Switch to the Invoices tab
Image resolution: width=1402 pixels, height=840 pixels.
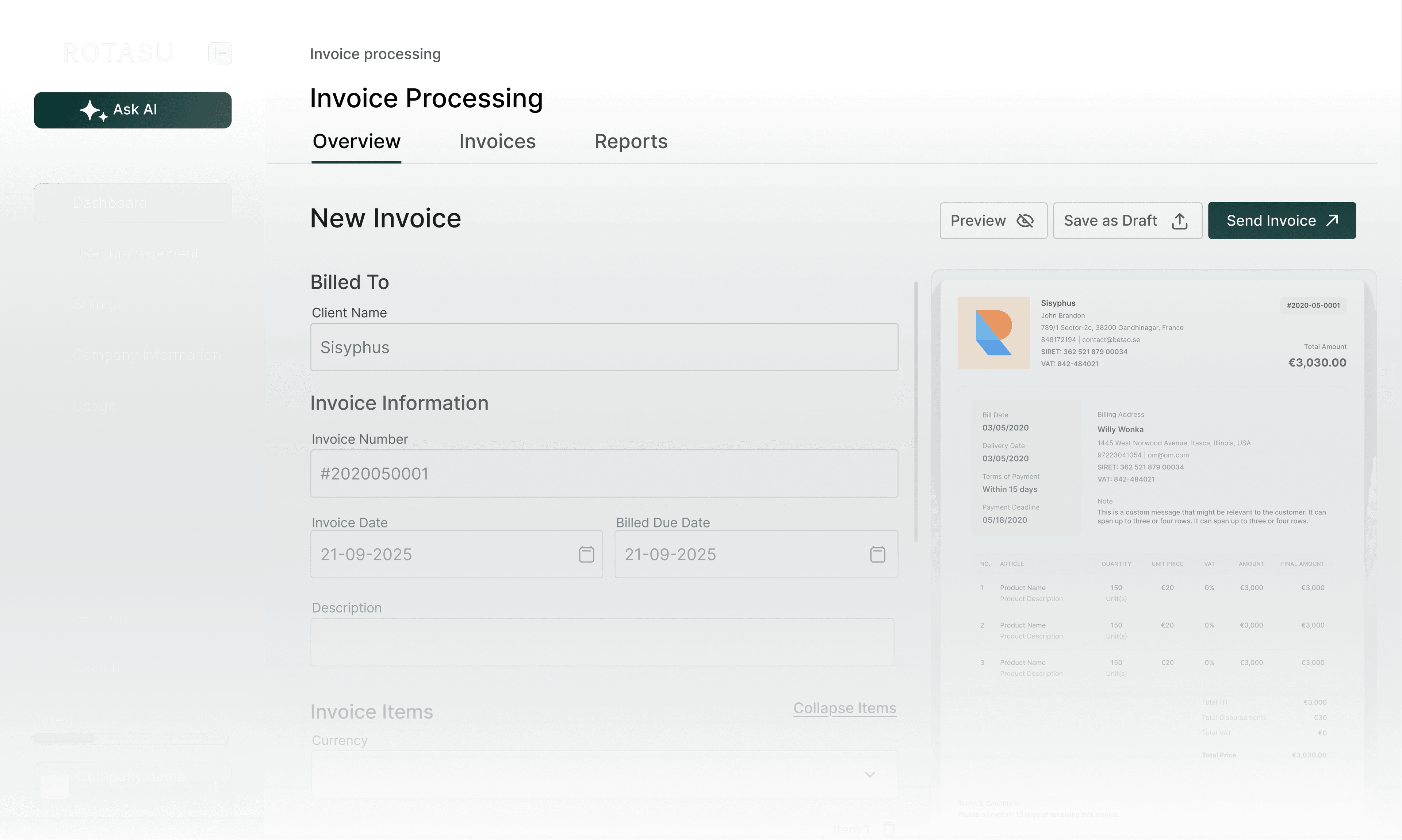[x=497, y=142]
